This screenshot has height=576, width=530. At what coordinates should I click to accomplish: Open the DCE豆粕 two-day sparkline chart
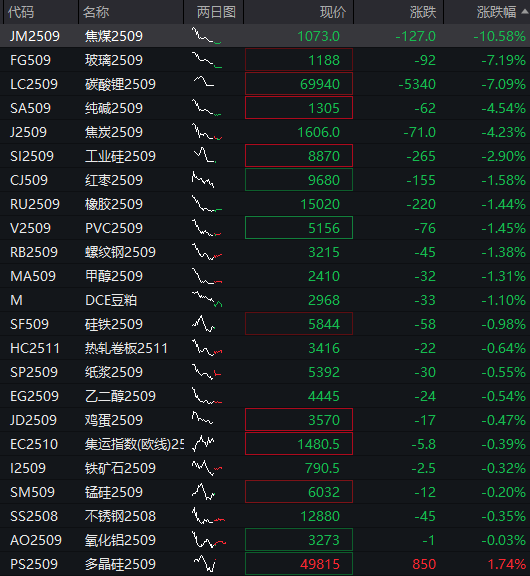pos(207,299)
